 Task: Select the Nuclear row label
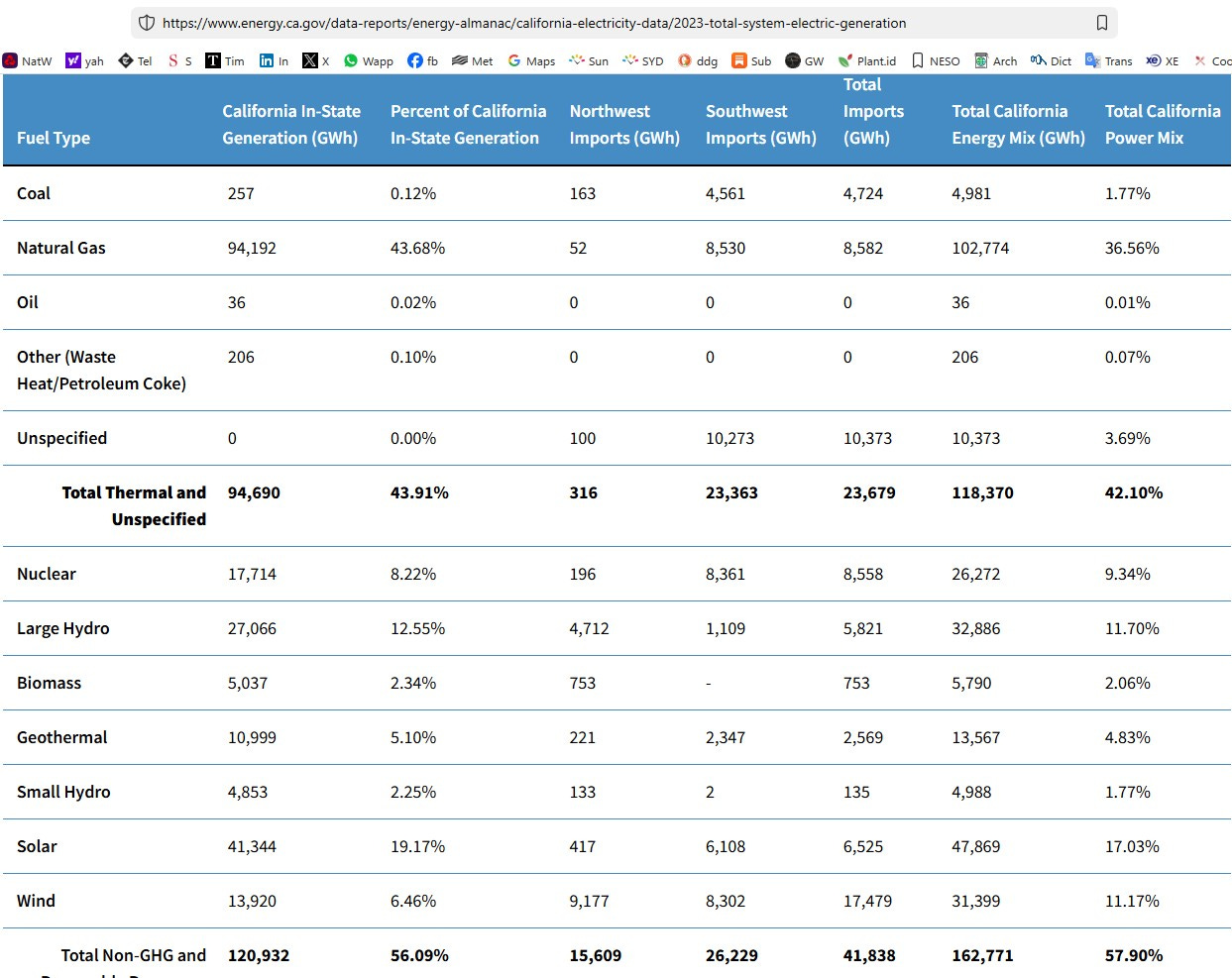pos(47,574)
